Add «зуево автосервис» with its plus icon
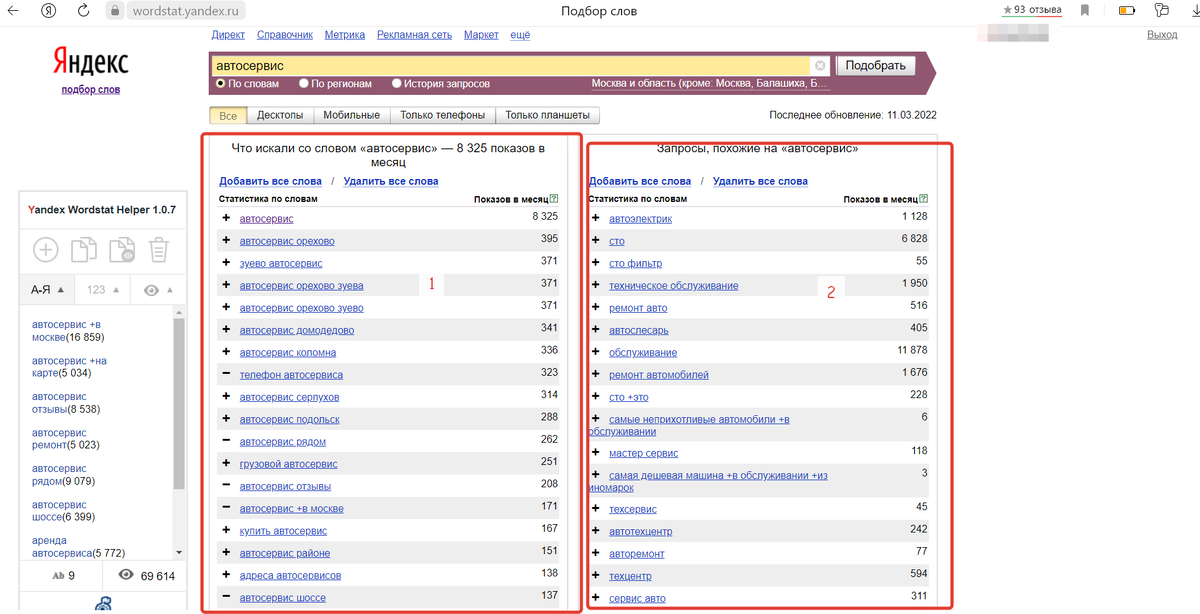The width and height of the screenshot is (1200, 614). pos(226,263)
